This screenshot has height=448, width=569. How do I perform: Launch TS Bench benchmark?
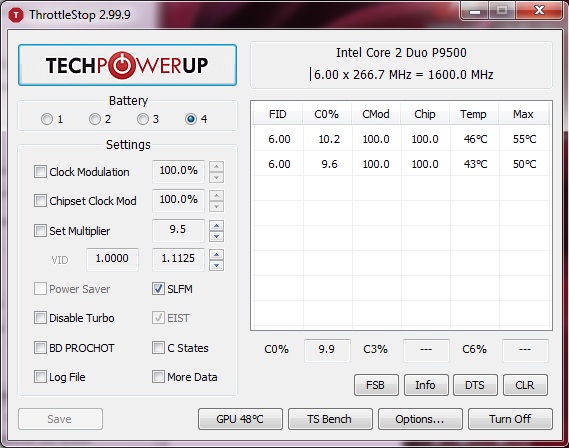coord(330,419)
